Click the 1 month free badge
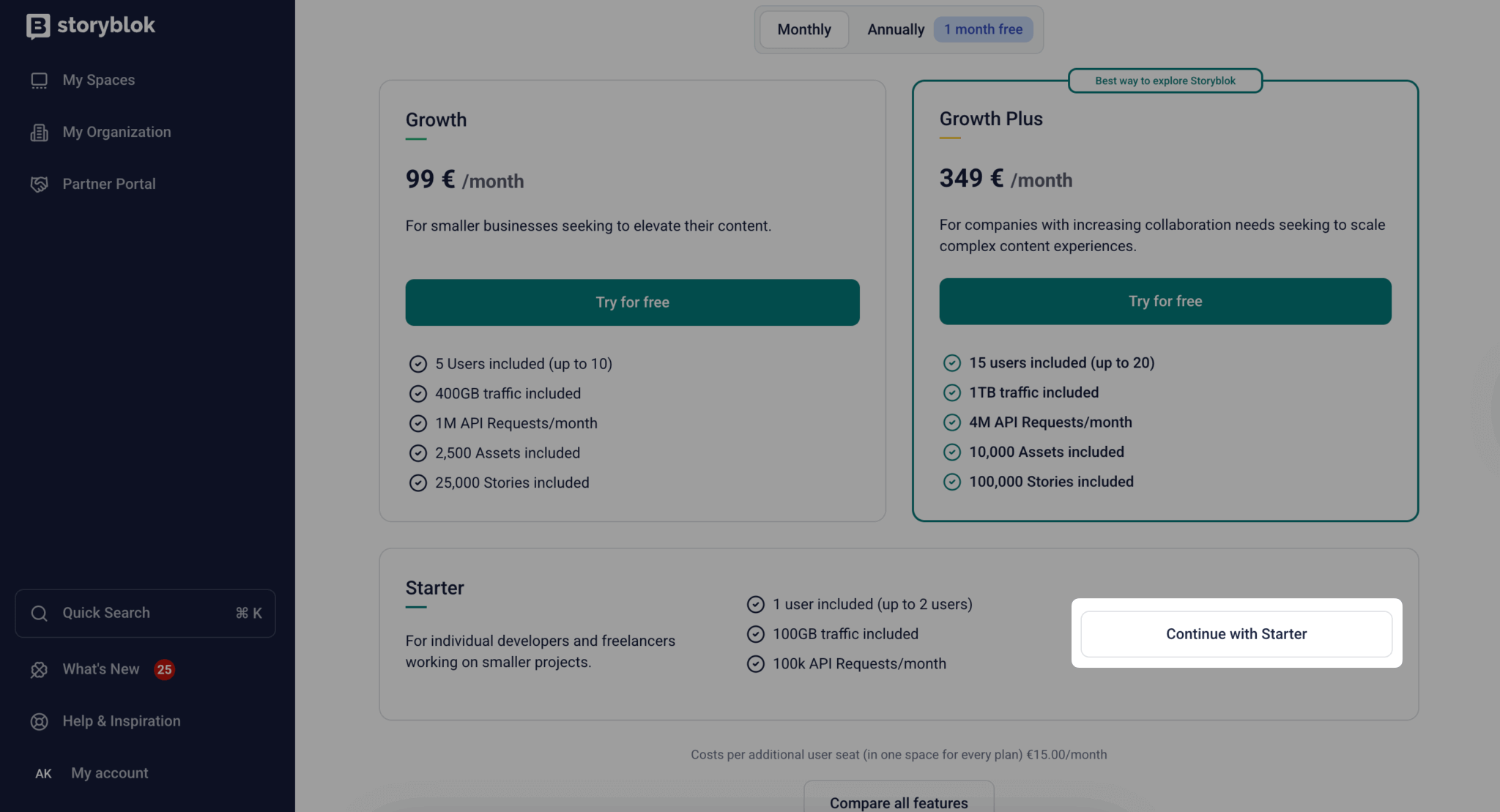The height and width of the screenshot is (812, 1500). tap(983, 30)
